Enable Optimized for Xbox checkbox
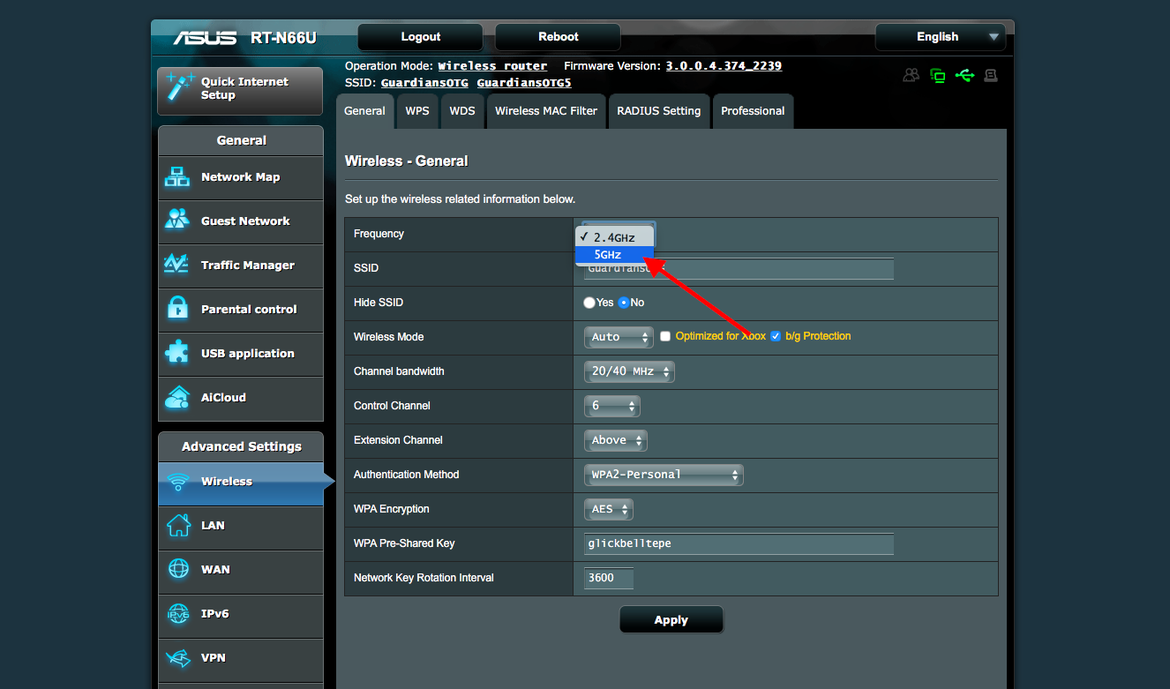This screenshot has width=1170, height=689. pyautogui.click(x=665, y=337)
